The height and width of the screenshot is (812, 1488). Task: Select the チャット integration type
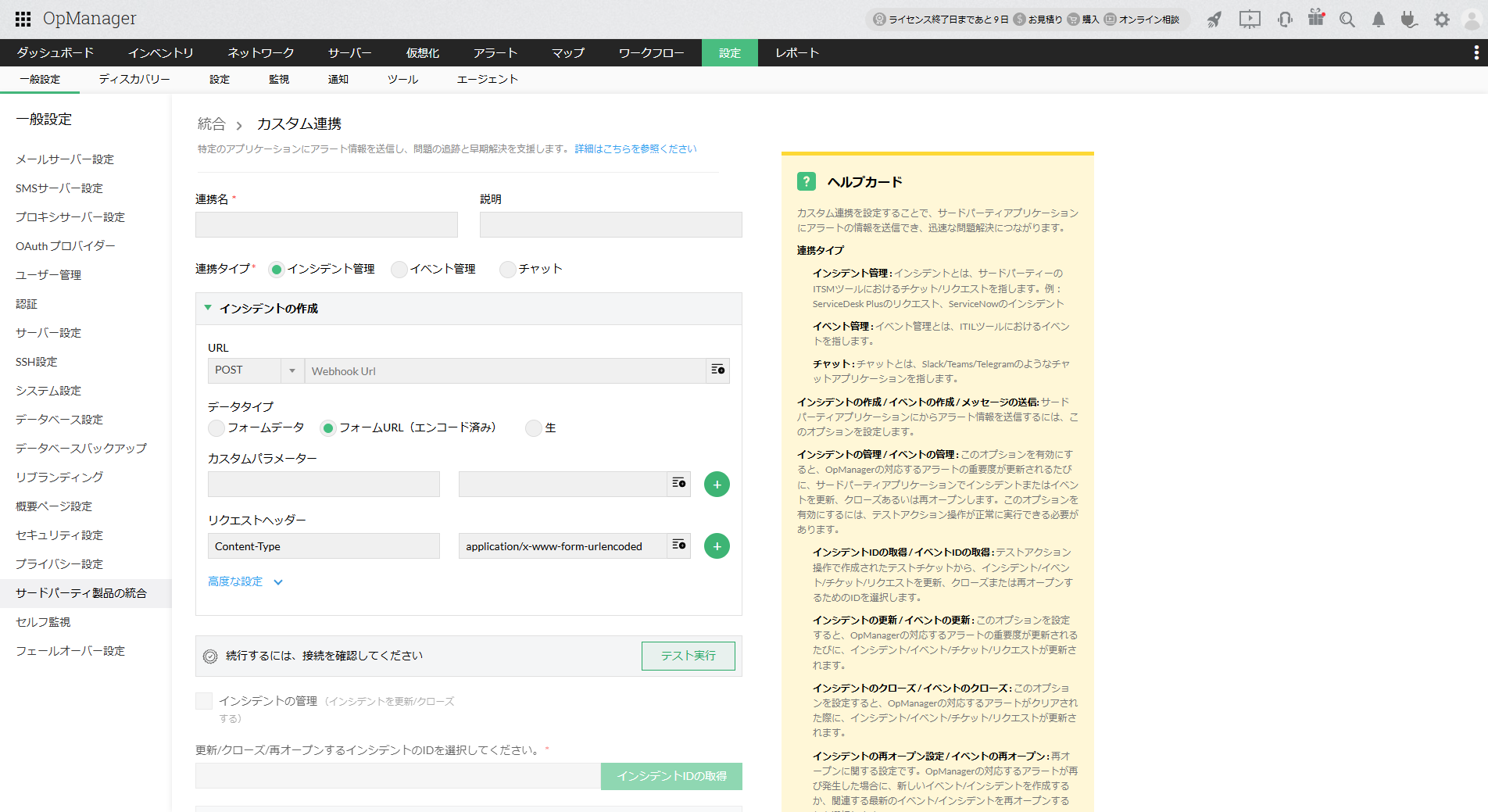coord(508,270)
